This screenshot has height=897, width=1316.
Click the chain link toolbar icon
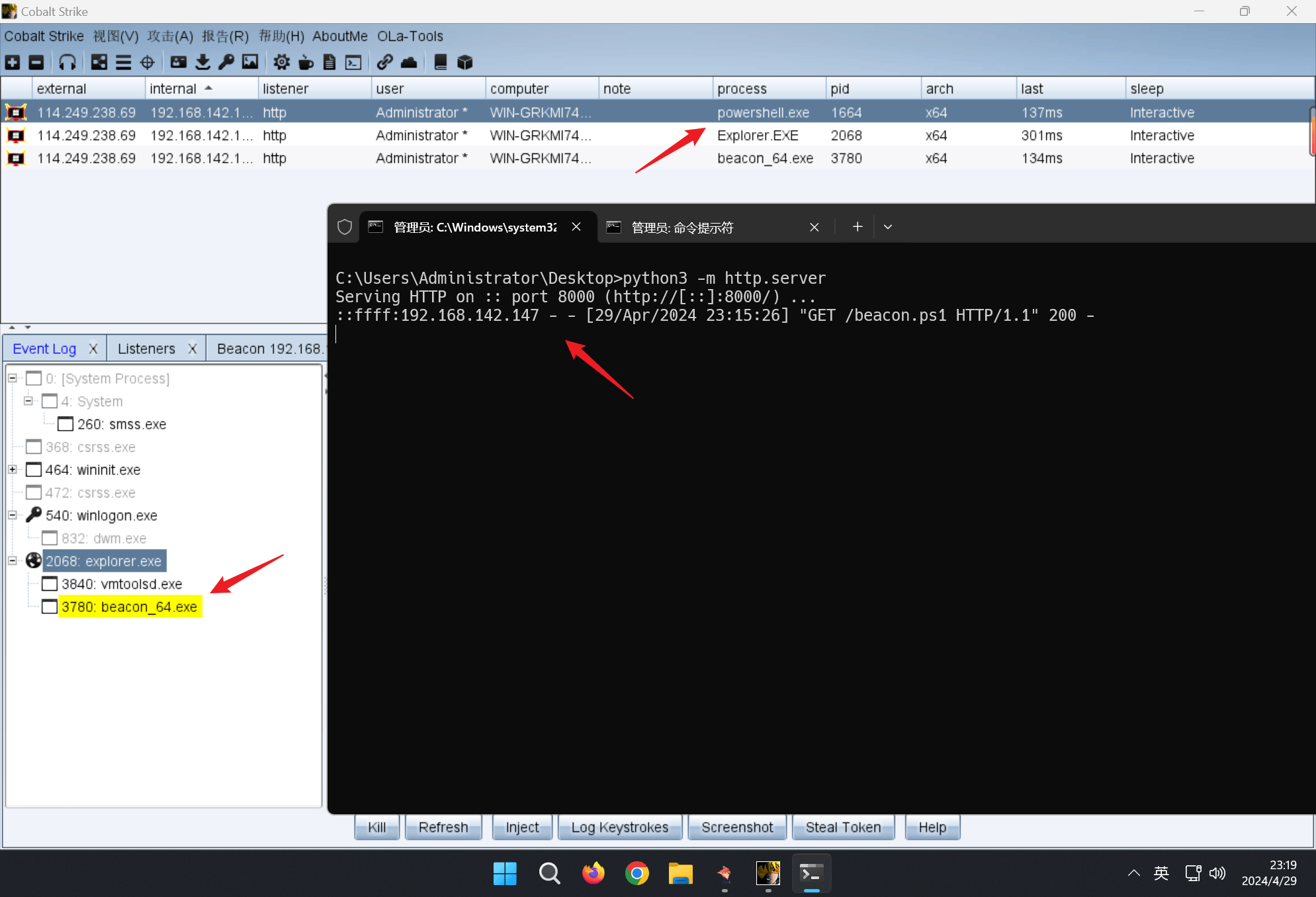pos(384,62)
